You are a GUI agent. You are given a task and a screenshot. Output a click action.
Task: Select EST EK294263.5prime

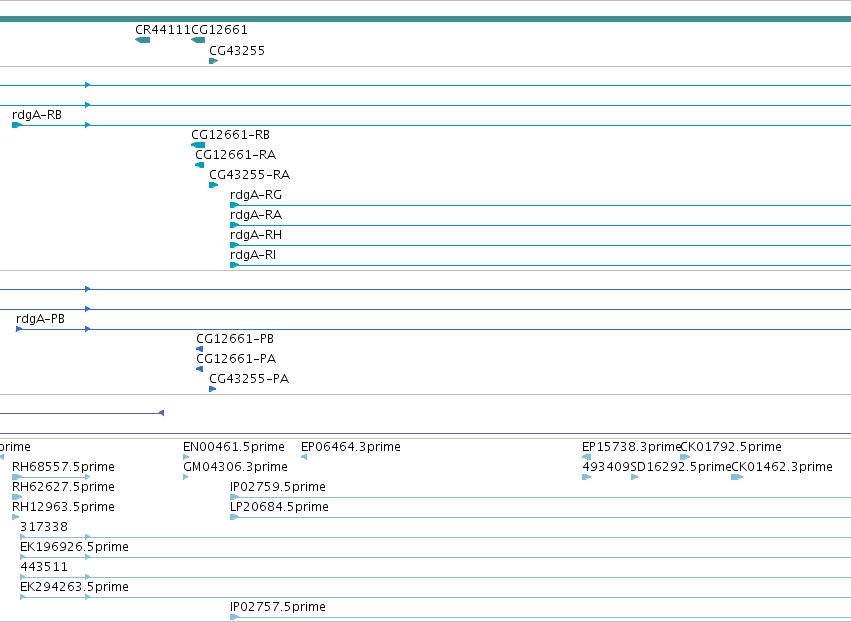coord(74,588)
